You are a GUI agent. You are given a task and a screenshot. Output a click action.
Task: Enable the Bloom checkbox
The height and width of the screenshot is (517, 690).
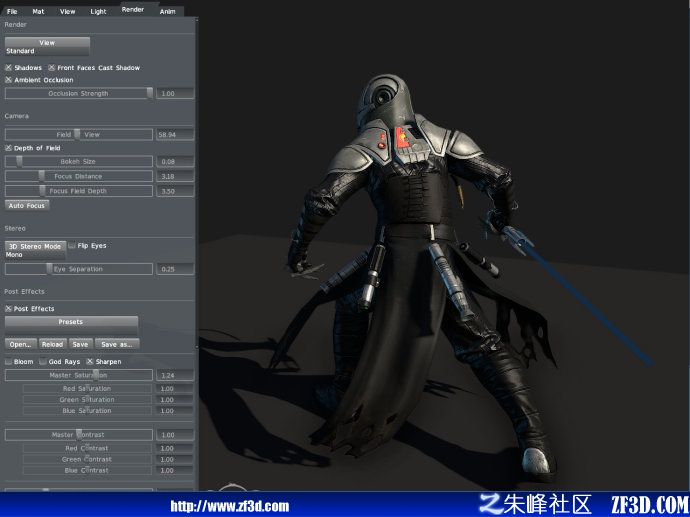pos(8,362)
